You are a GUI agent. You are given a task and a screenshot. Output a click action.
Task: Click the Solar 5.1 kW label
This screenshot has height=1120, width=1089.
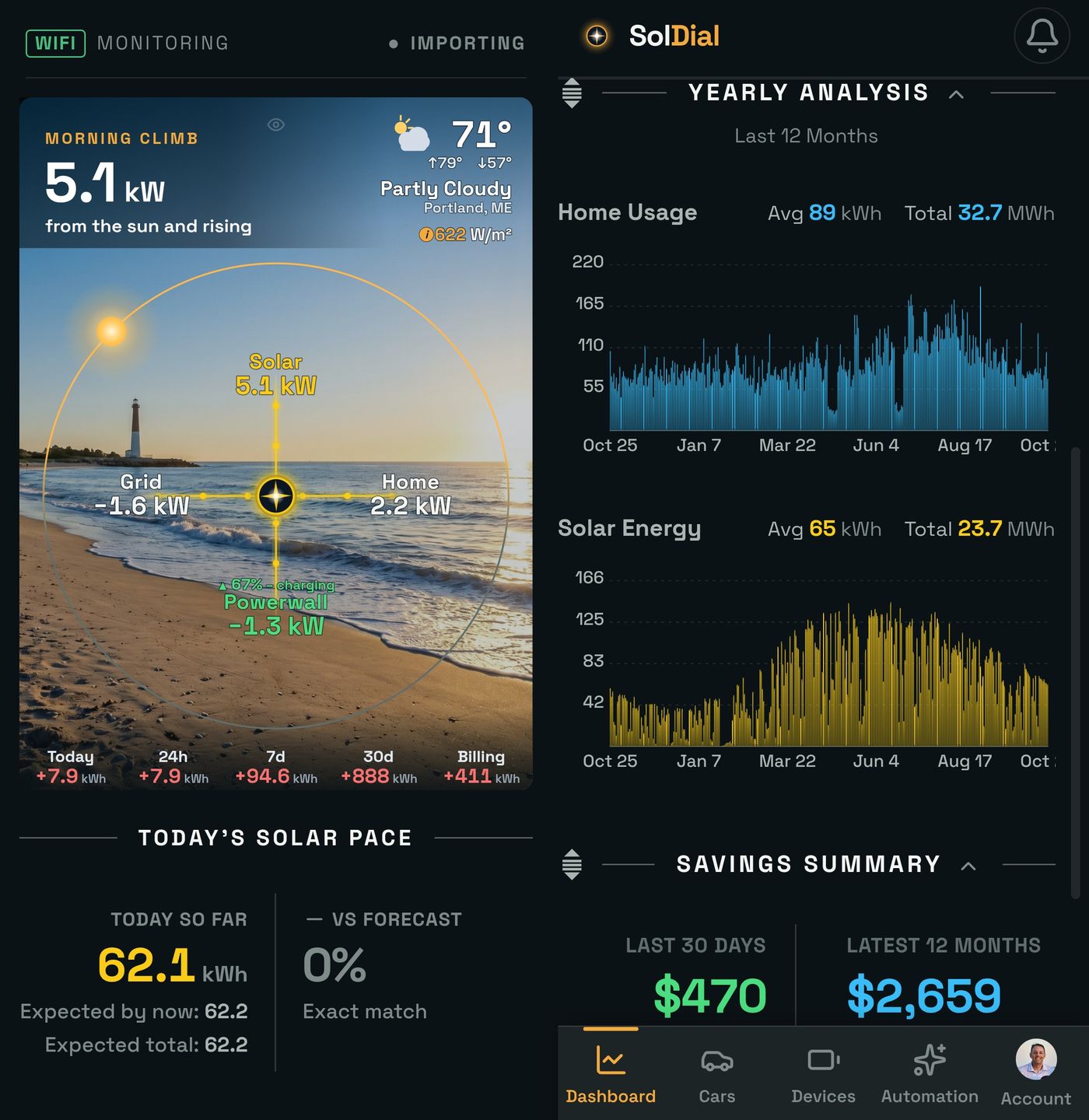pos(275,374)
